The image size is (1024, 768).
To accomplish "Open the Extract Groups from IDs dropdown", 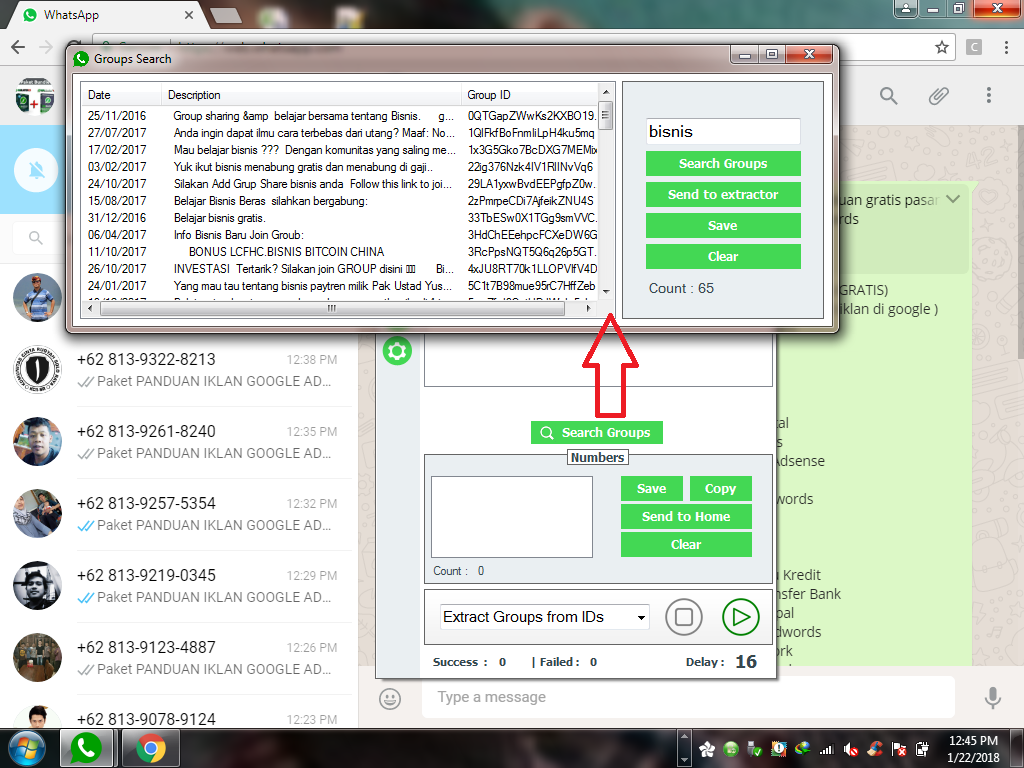I will click(545, 617).
